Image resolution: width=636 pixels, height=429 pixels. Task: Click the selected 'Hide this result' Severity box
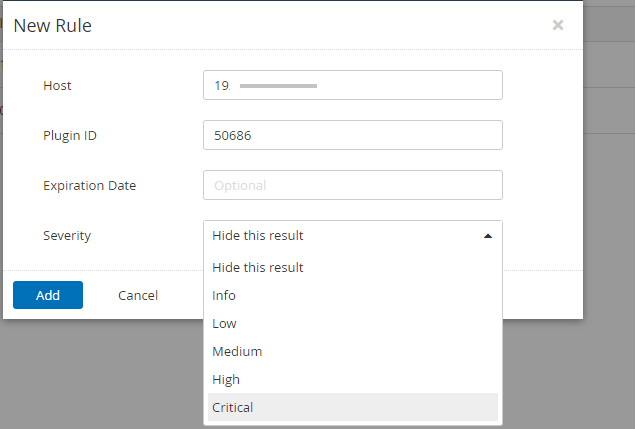click(x=352, y=235)
